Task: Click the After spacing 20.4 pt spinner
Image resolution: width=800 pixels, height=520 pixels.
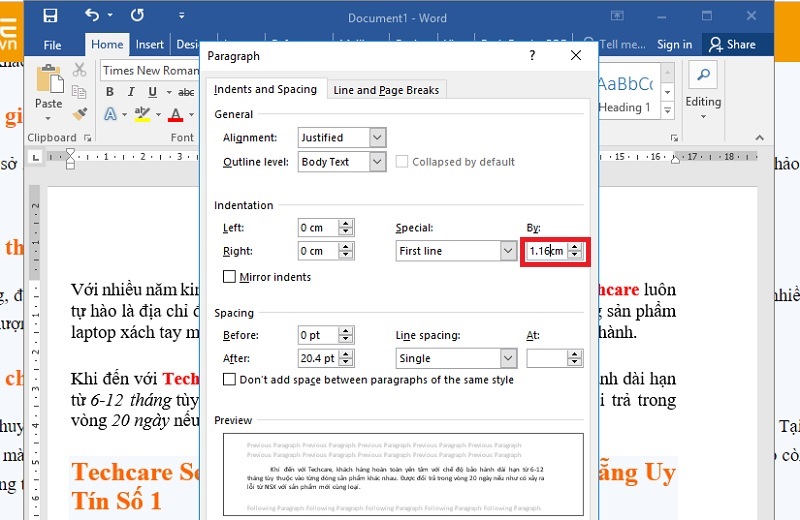Action: [346, 358]
